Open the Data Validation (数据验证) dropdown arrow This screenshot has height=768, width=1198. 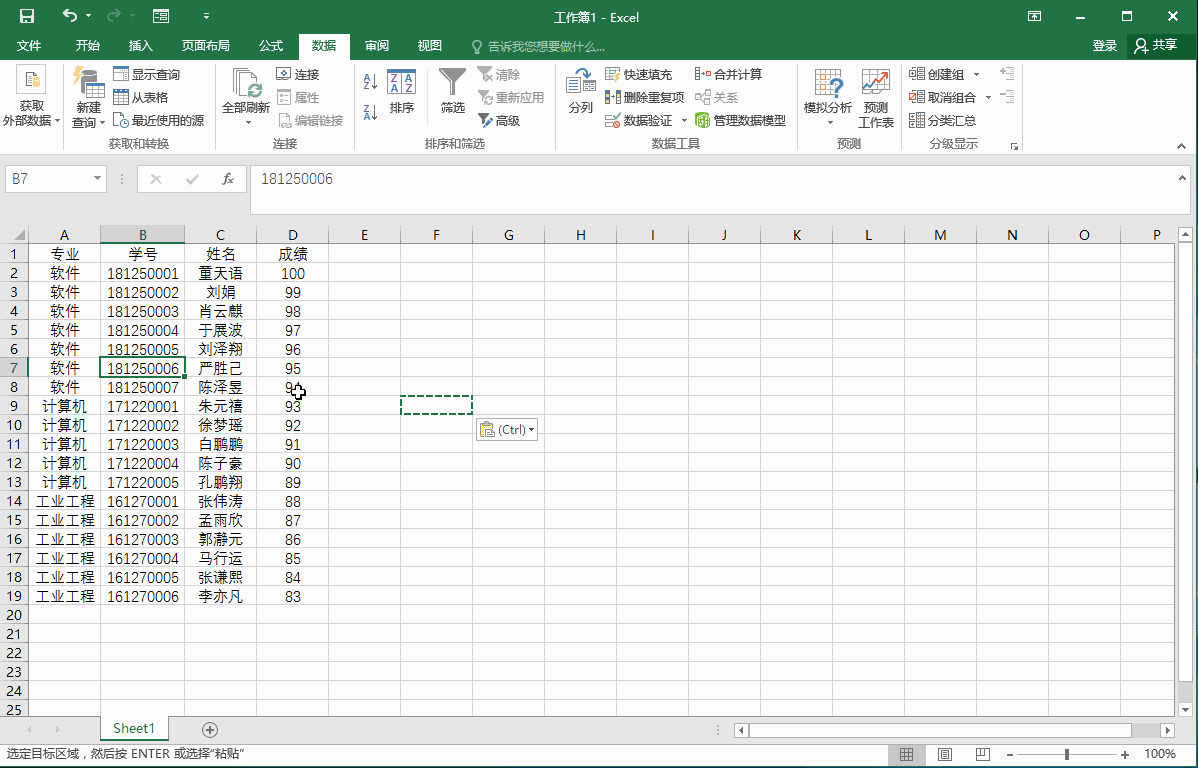(x=685, y=121)
